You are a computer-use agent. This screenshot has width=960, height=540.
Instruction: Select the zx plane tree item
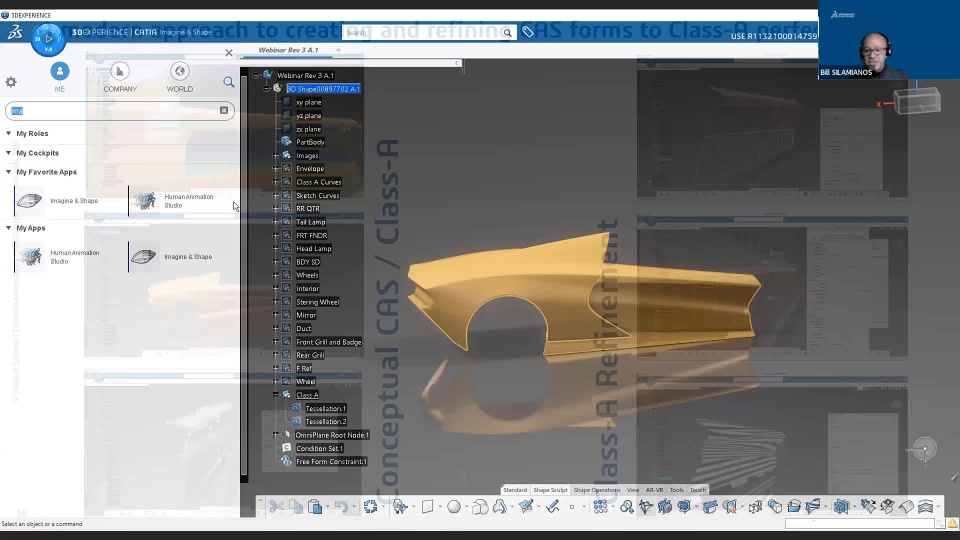309,129
